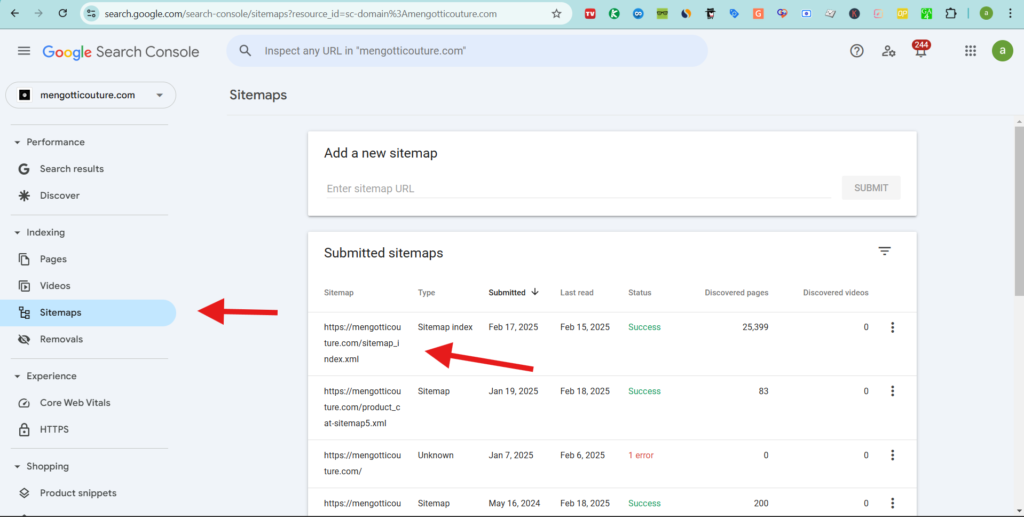Open the submitted sitemaps filter icon

pos(884,251)
